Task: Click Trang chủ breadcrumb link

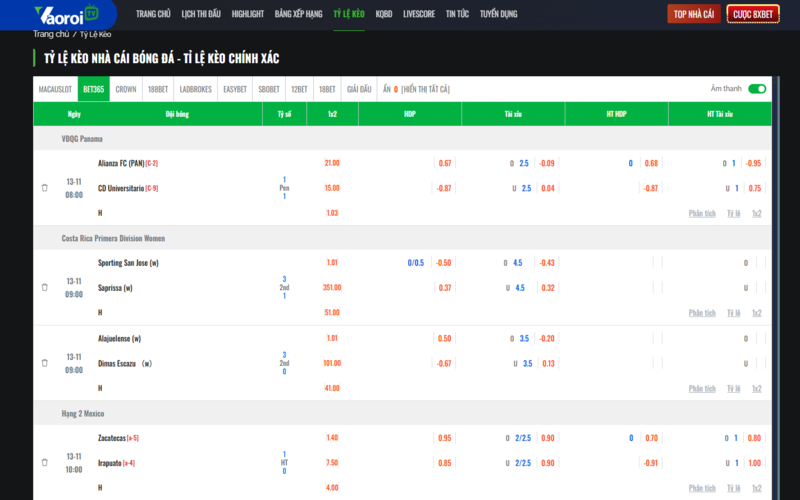Action: 51,35
